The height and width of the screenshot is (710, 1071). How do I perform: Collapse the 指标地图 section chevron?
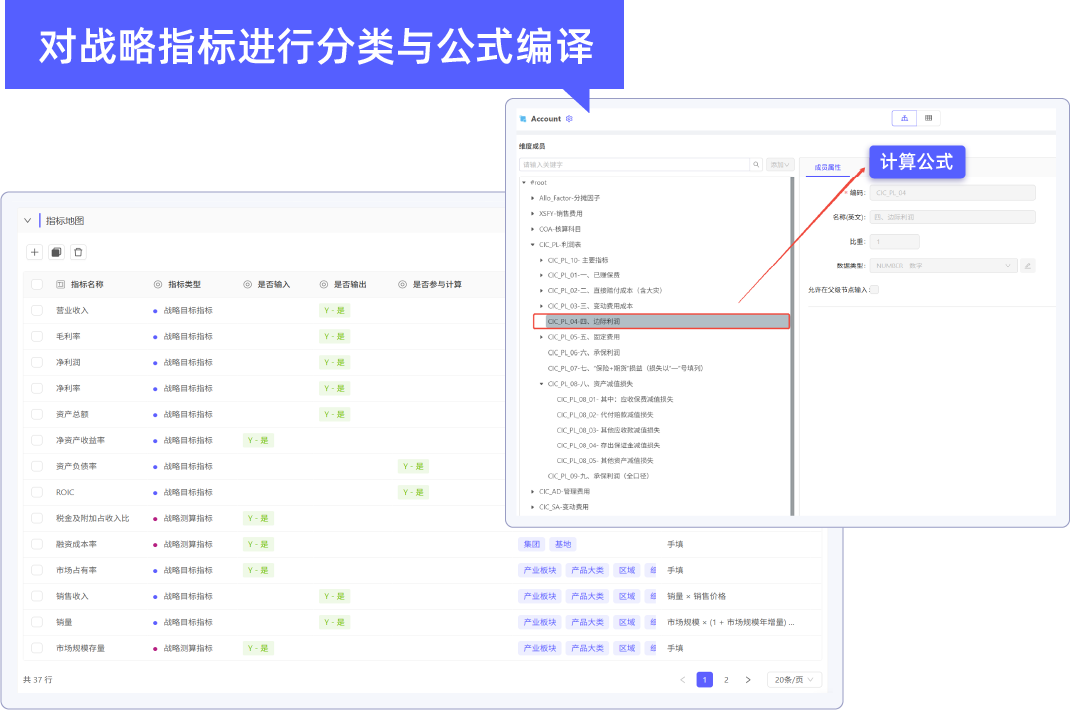(x=28, y=221)
